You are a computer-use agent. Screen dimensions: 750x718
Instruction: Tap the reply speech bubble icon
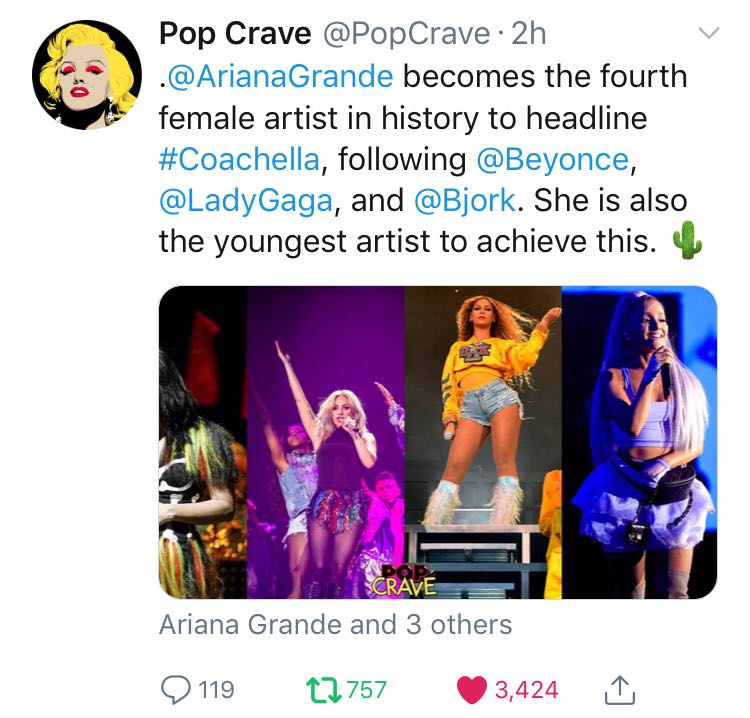(176, 689)
